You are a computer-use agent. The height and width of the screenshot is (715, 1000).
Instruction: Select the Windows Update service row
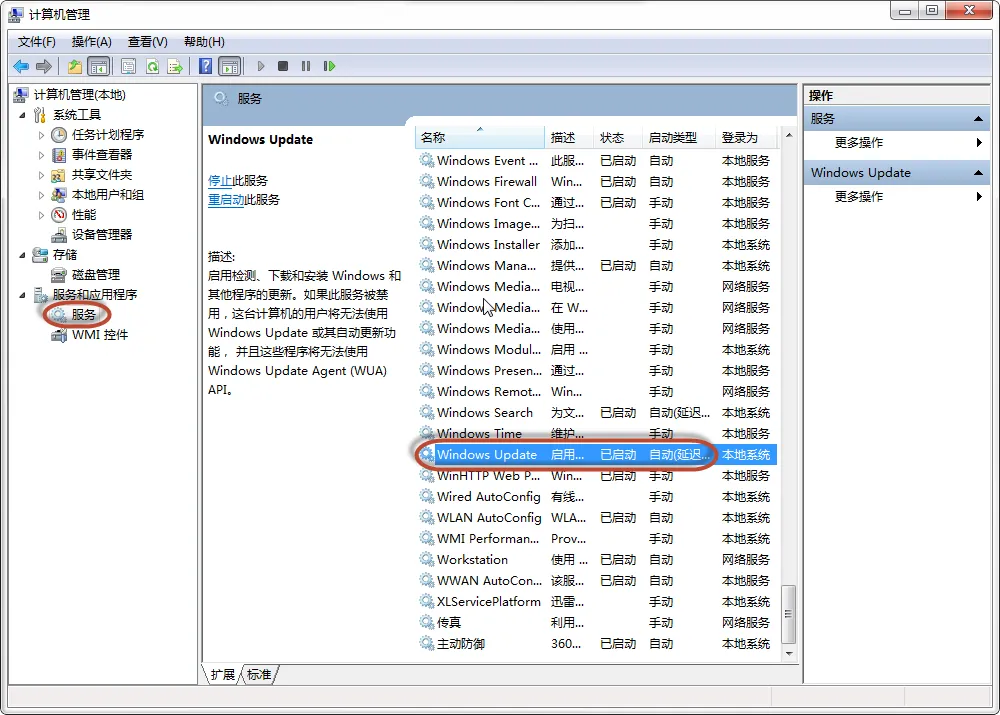click(x=597, y=455)
